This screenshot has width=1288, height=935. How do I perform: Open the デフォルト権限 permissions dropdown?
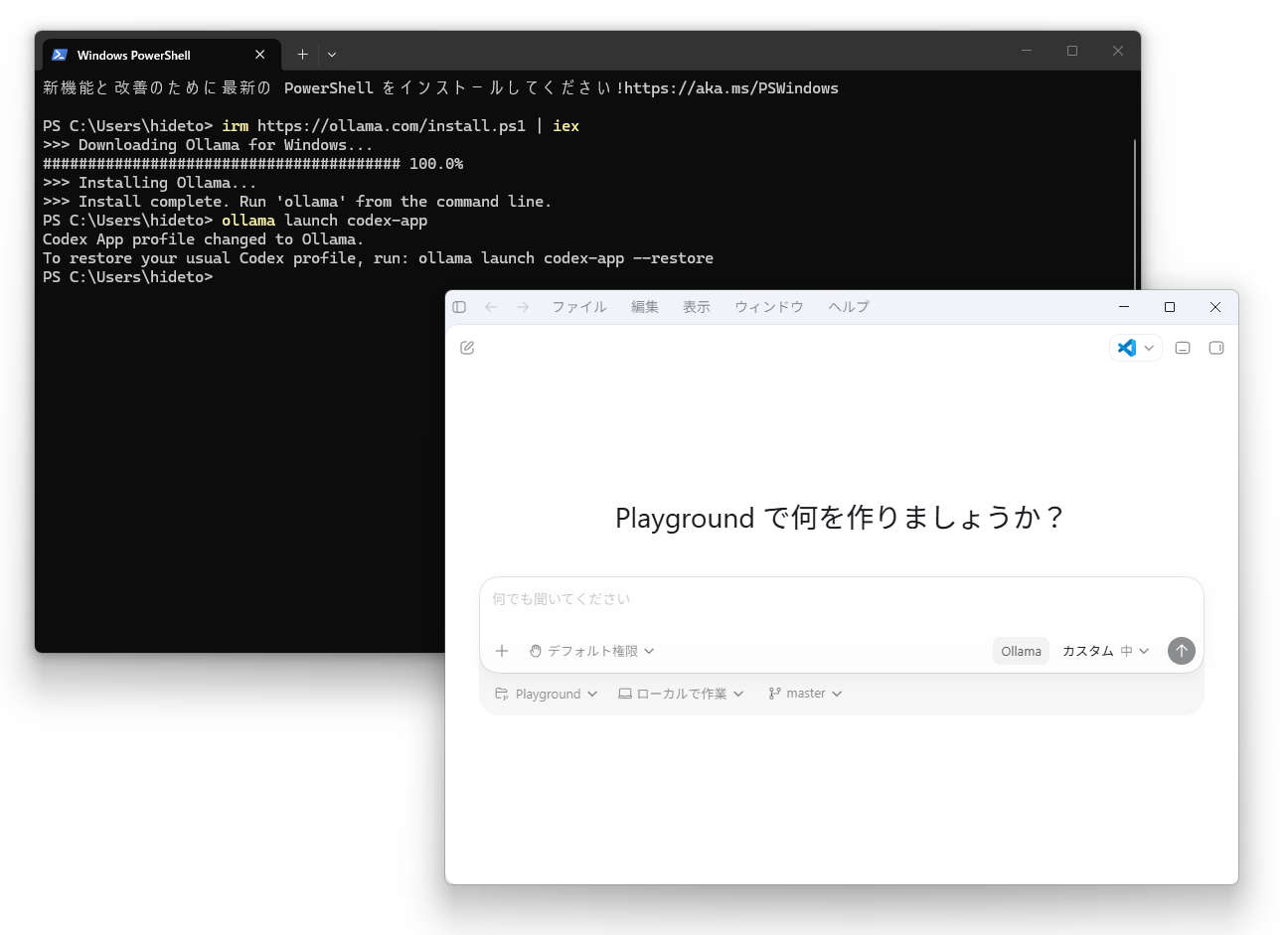pos(592,651)
